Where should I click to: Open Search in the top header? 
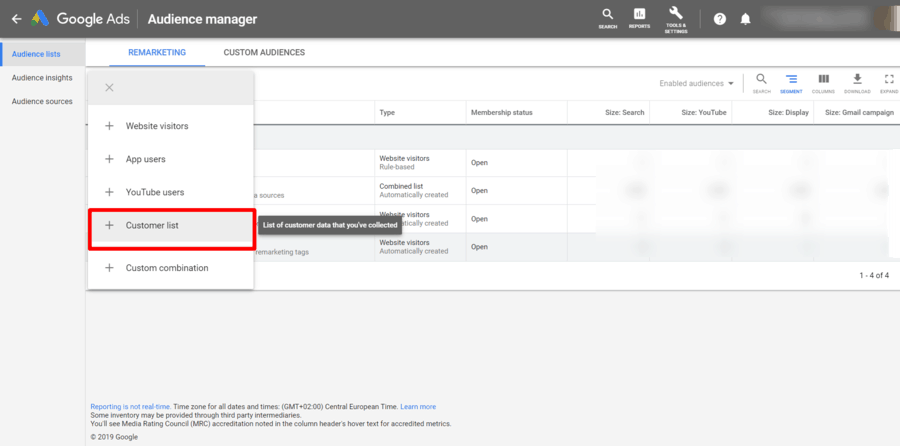point(607,18)
